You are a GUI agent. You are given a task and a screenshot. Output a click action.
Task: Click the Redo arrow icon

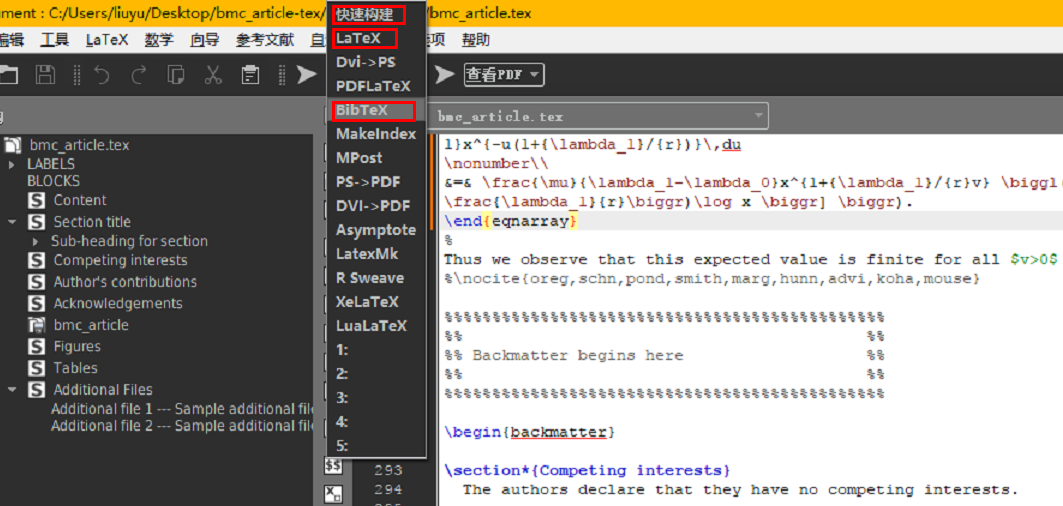138,74
